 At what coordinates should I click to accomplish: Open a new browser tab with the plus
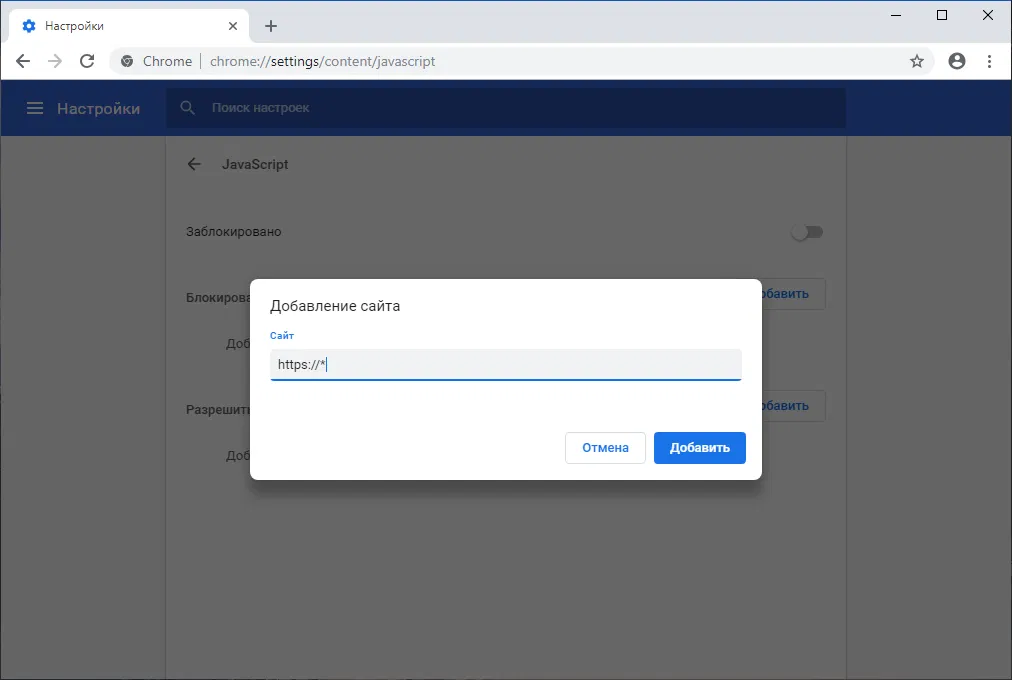pyautogui.click(x=270, y=26)
